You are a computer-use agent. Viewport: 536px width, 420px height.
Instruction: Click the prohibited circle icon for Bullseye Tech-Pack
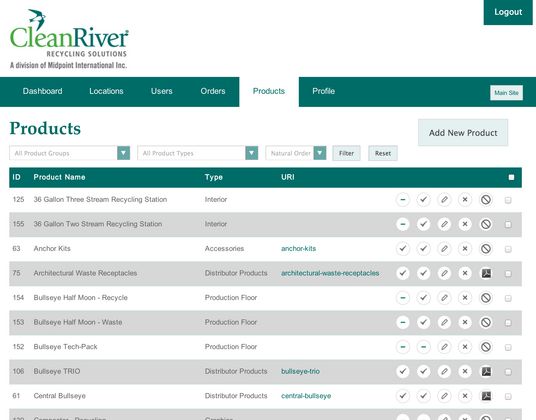point(486,347)
